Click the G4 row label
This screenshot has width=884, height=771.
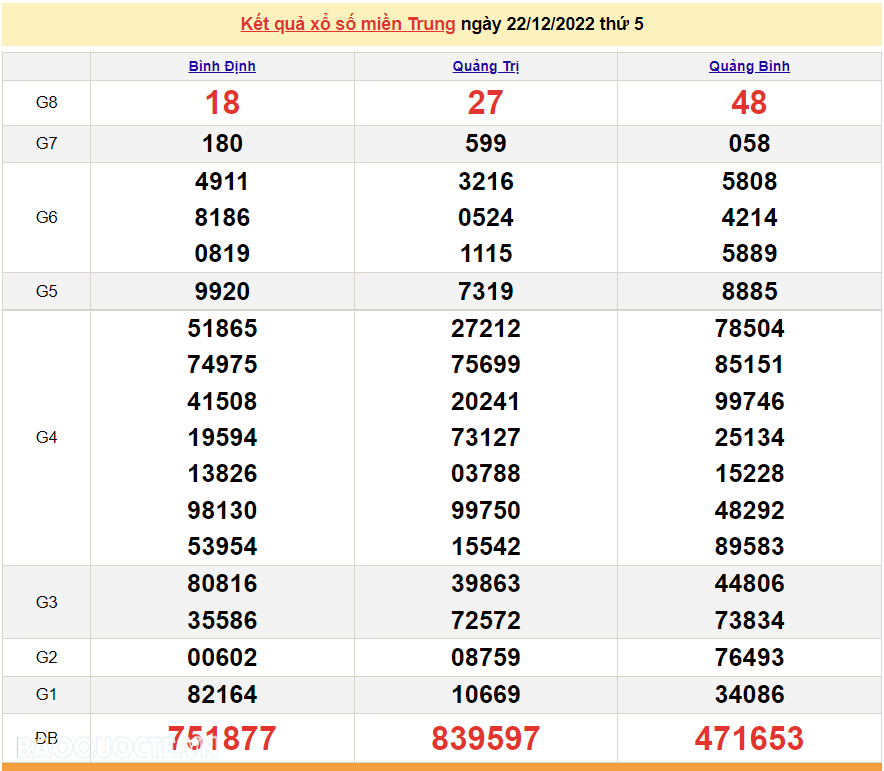[x=47, y=438]
